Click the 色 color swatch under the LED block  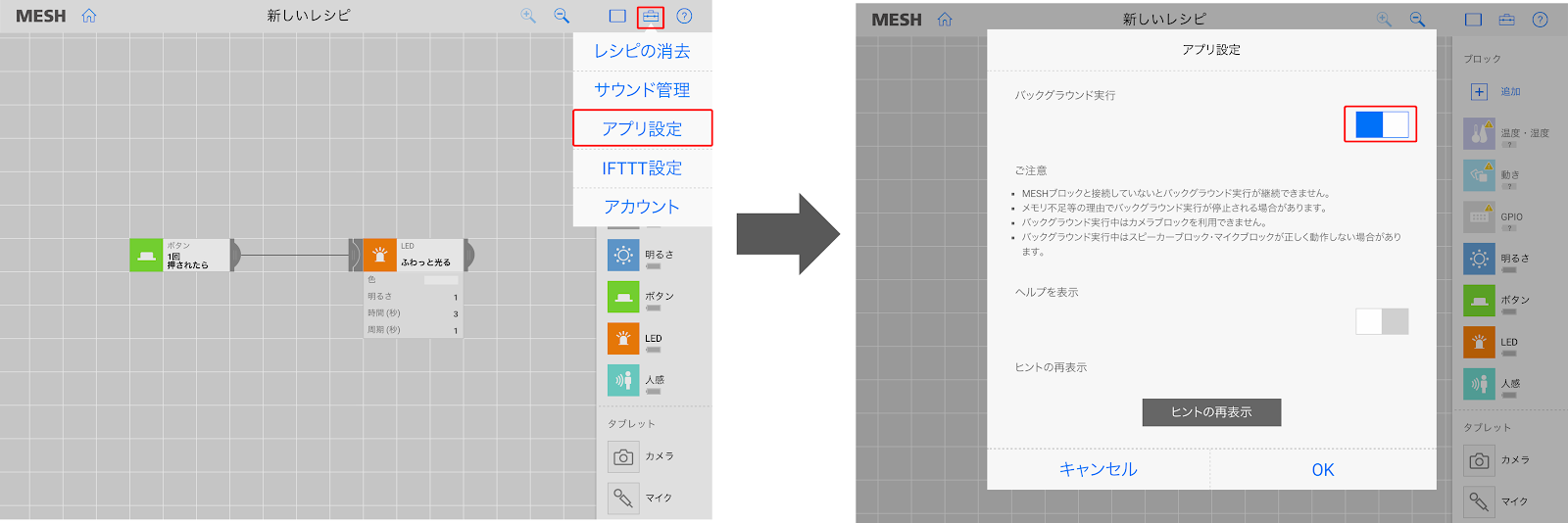click(x=440, y=280)
